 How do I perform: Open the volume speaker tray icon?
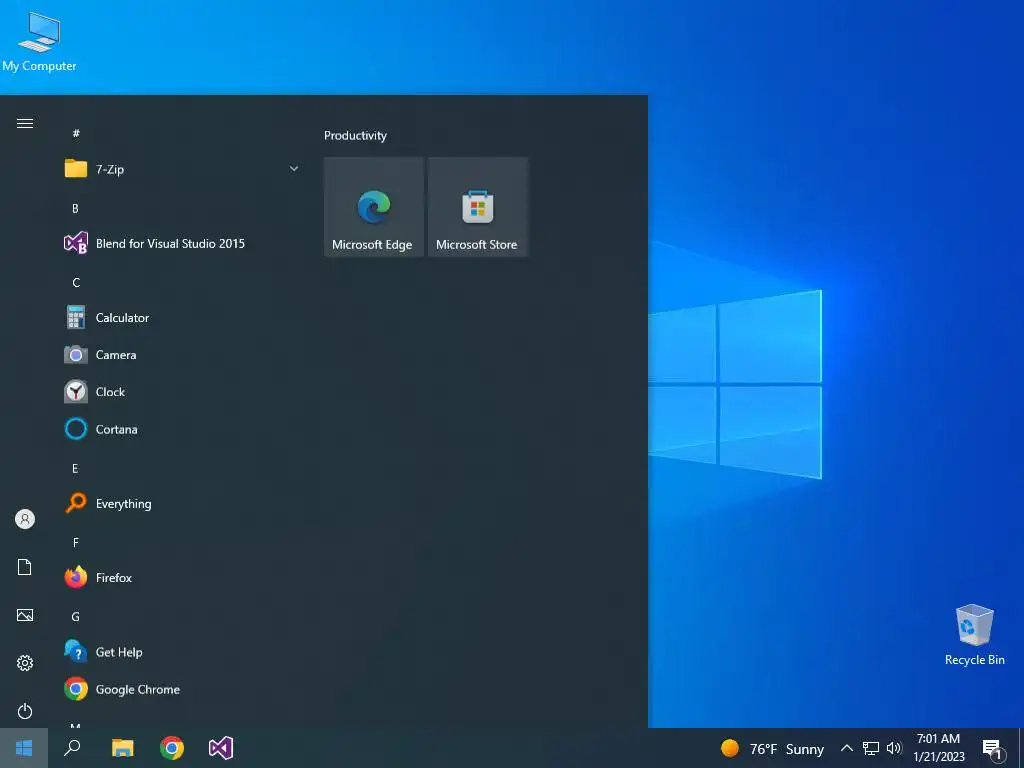[894, 748]
